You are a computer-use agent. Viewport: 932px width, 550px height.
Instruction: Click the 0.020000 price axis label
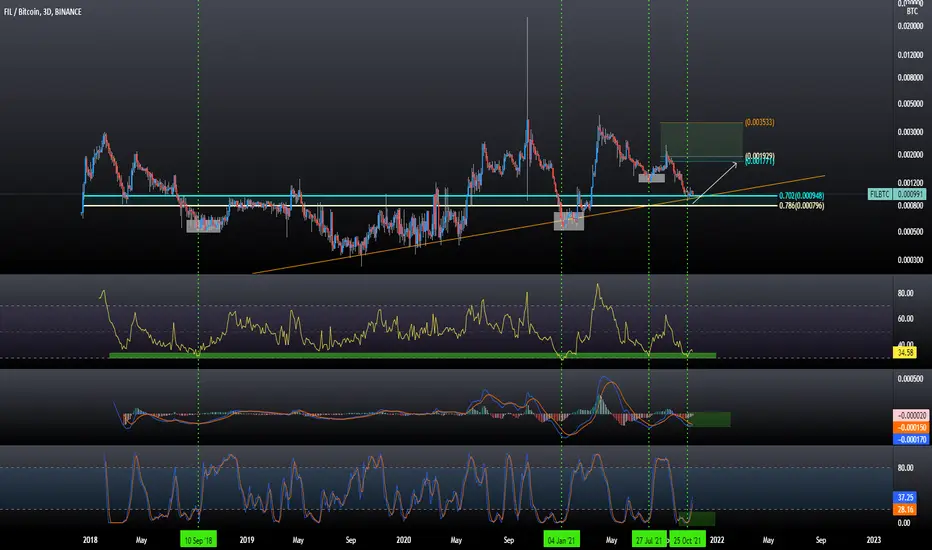click(x=910, y=26)
